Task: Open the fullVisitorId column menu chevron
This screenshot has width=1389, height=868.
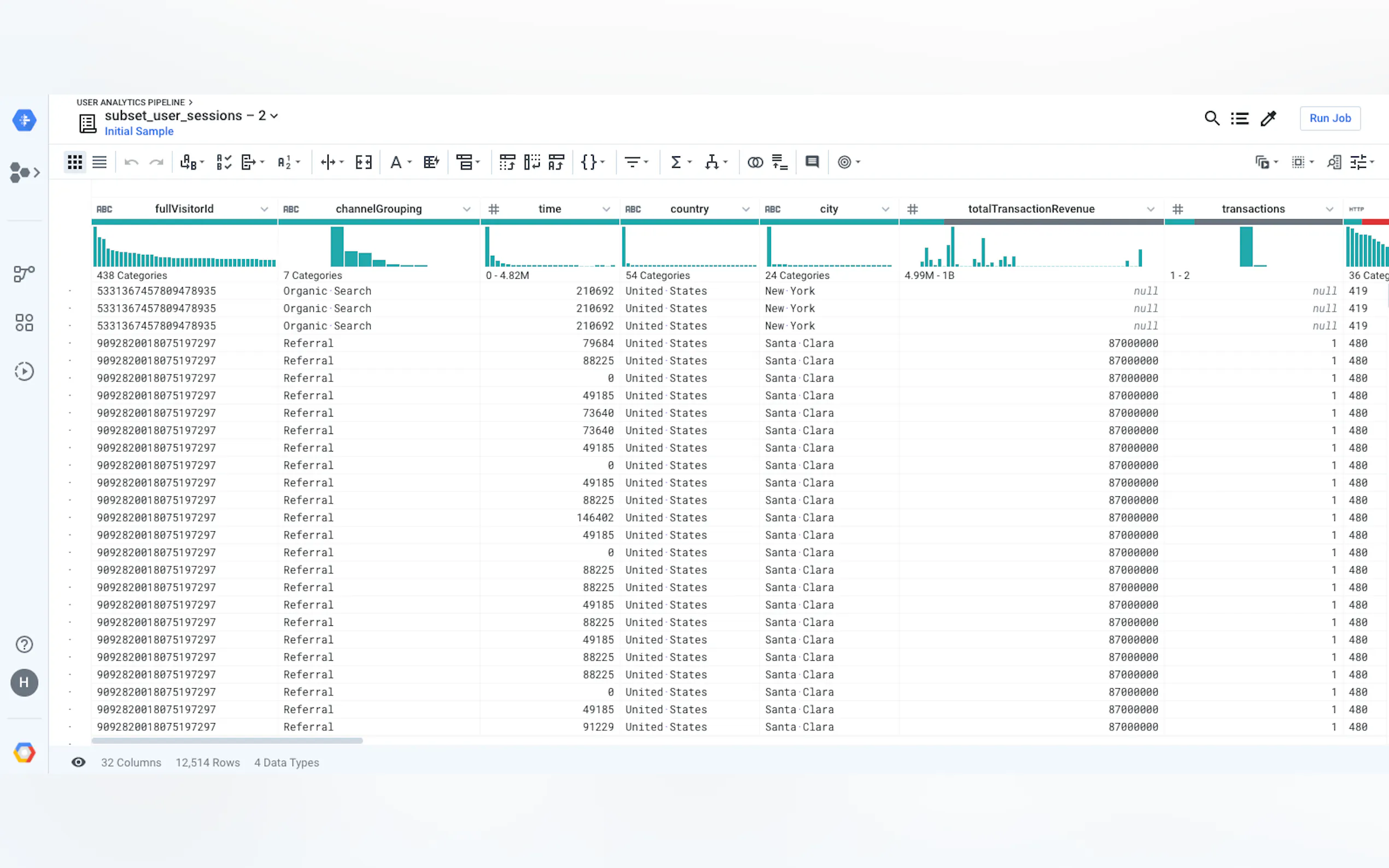Action: pos(264,209)
